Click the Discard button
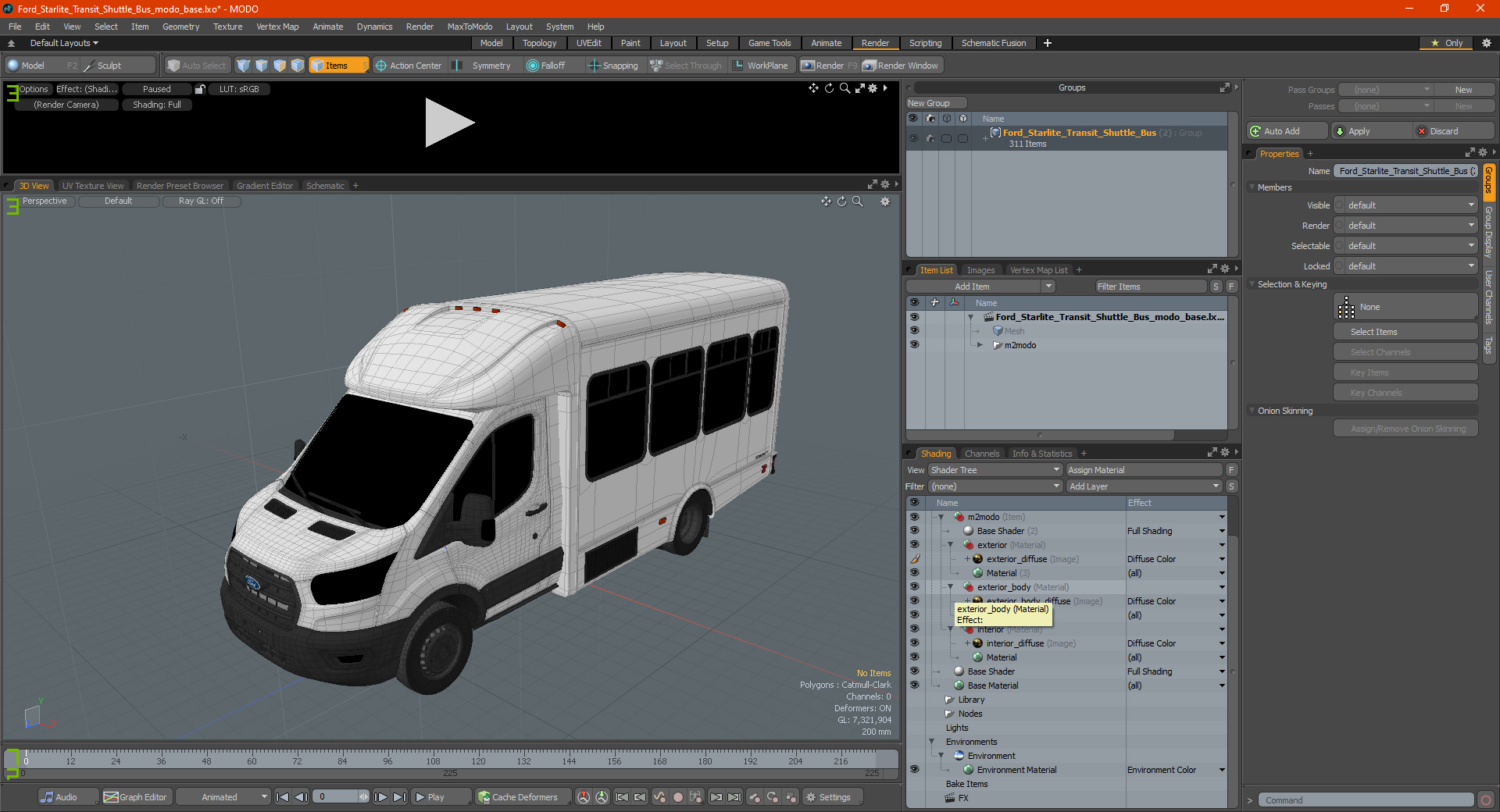The image size is (1500, 812). (1455, 131)
